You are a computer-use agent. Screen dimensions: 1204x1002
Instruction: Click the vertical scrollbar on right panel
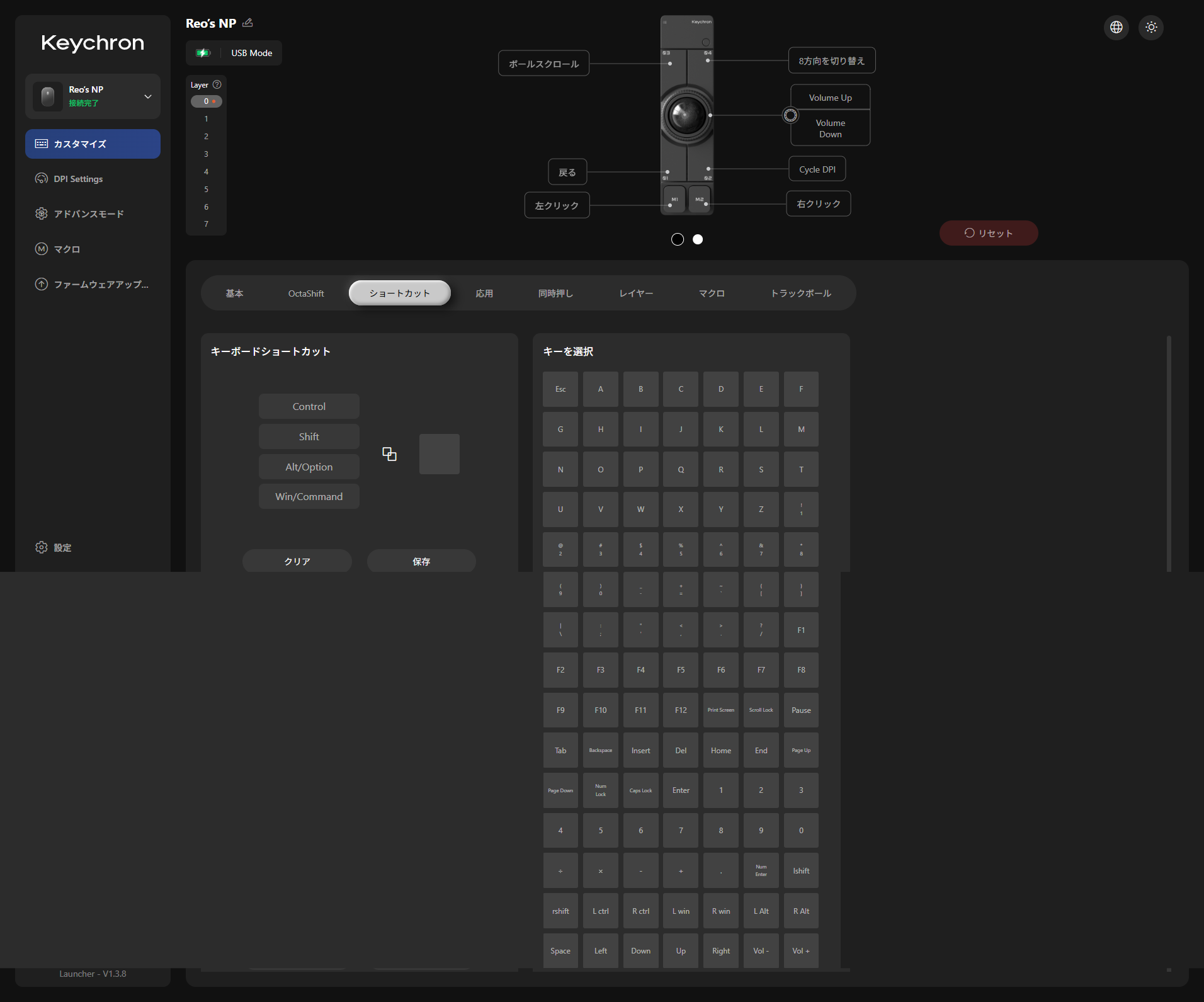(x=1169, y=453)
